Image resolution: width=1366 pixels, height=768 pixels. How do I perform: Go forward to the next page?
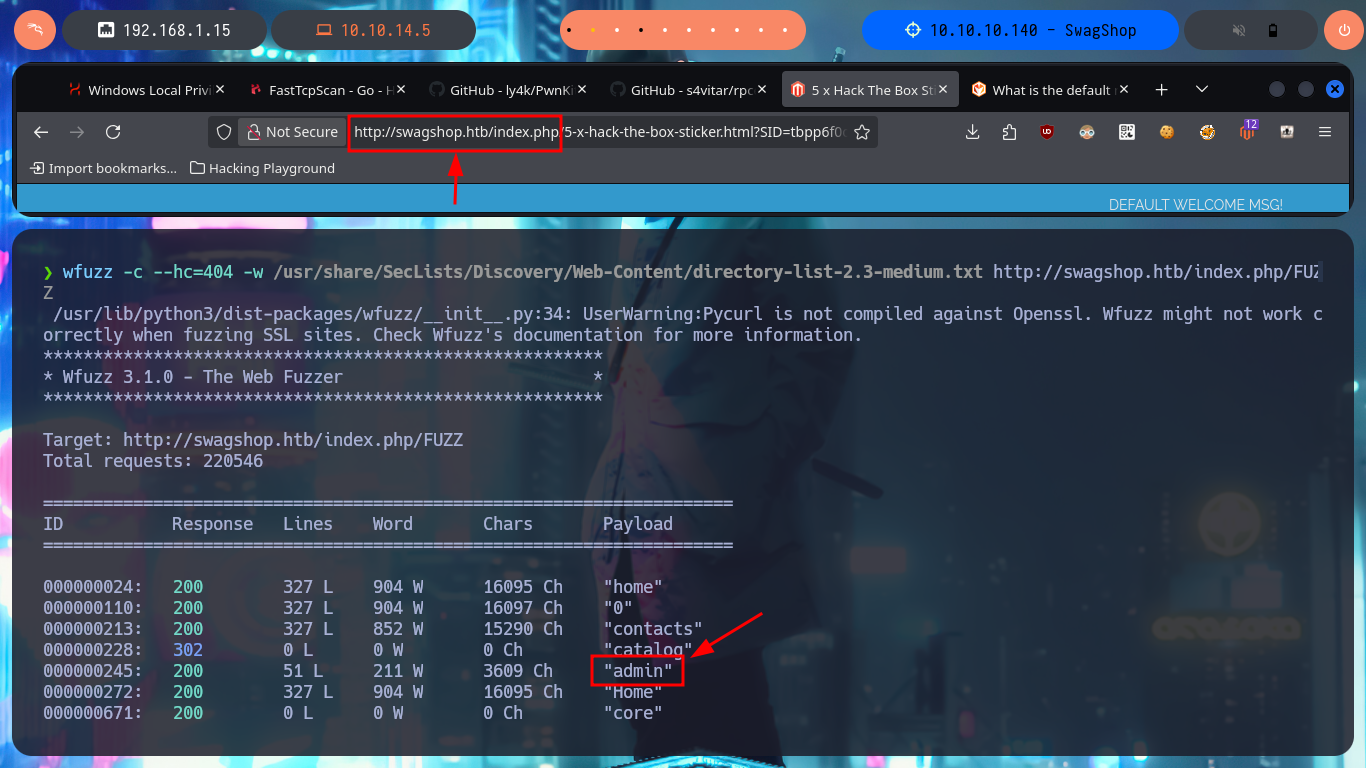point(77,132)
